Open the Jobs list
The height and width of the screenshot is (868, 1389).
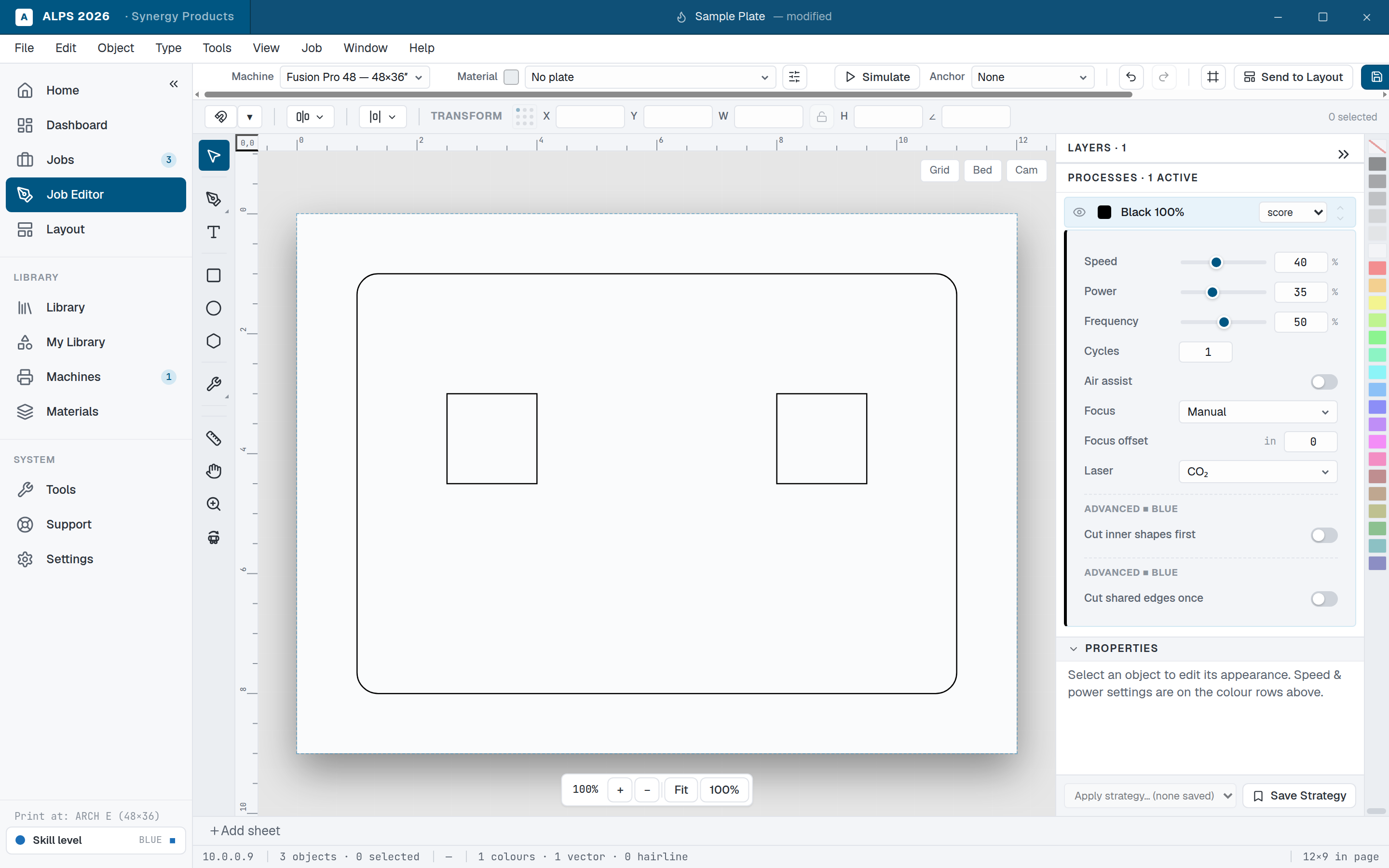point(96,160)
